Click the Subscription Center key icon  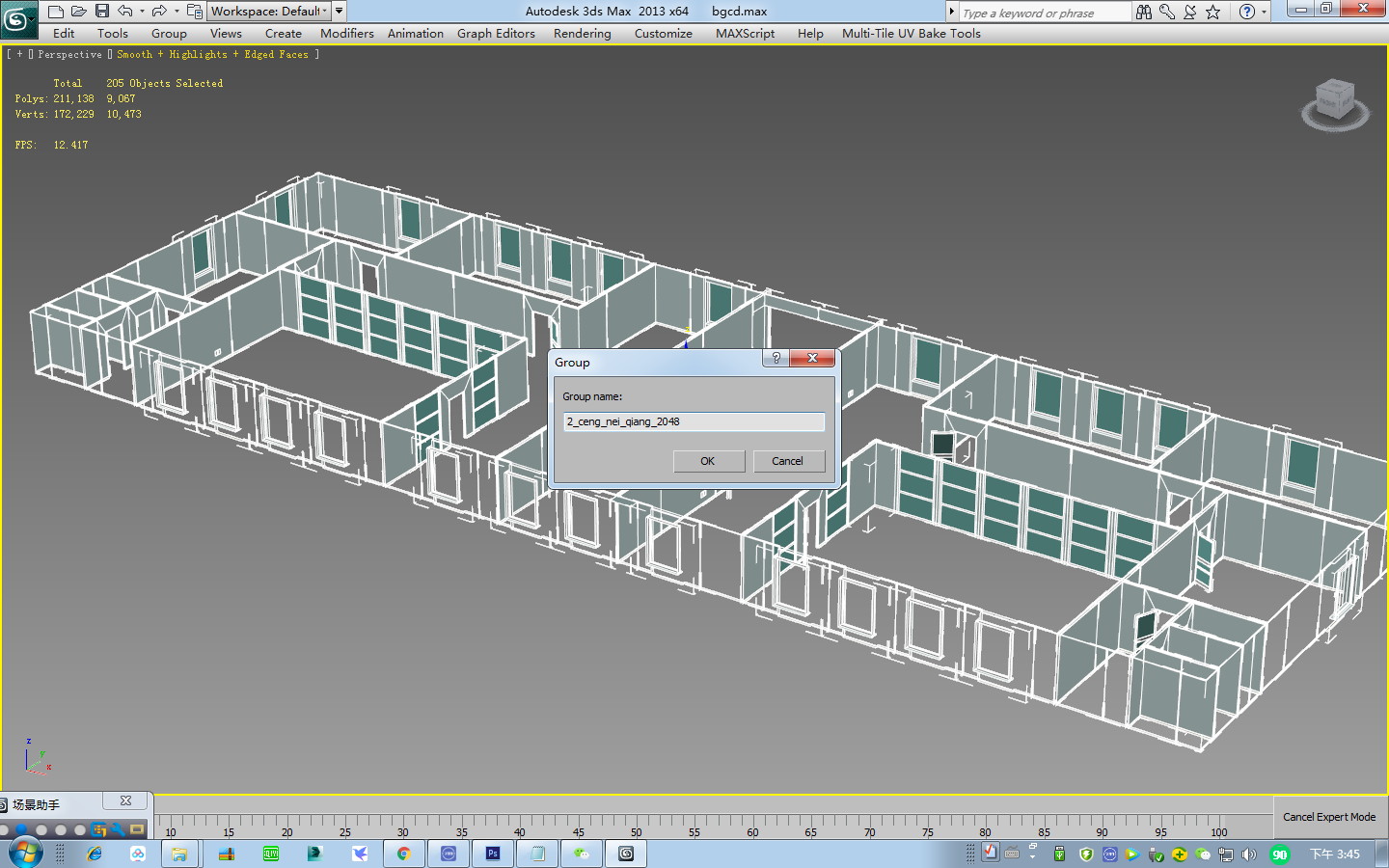[x=1167, y=12]
